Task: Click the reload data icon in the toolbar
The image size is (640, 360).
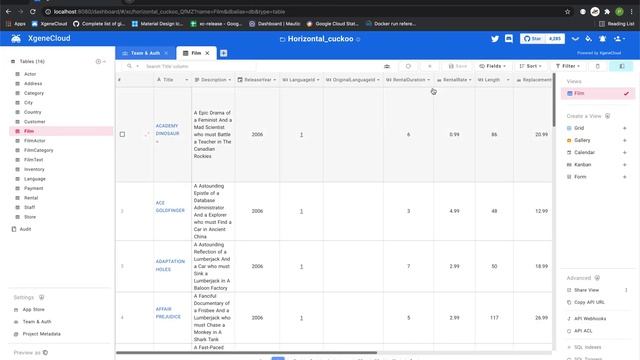Action: 408,66
